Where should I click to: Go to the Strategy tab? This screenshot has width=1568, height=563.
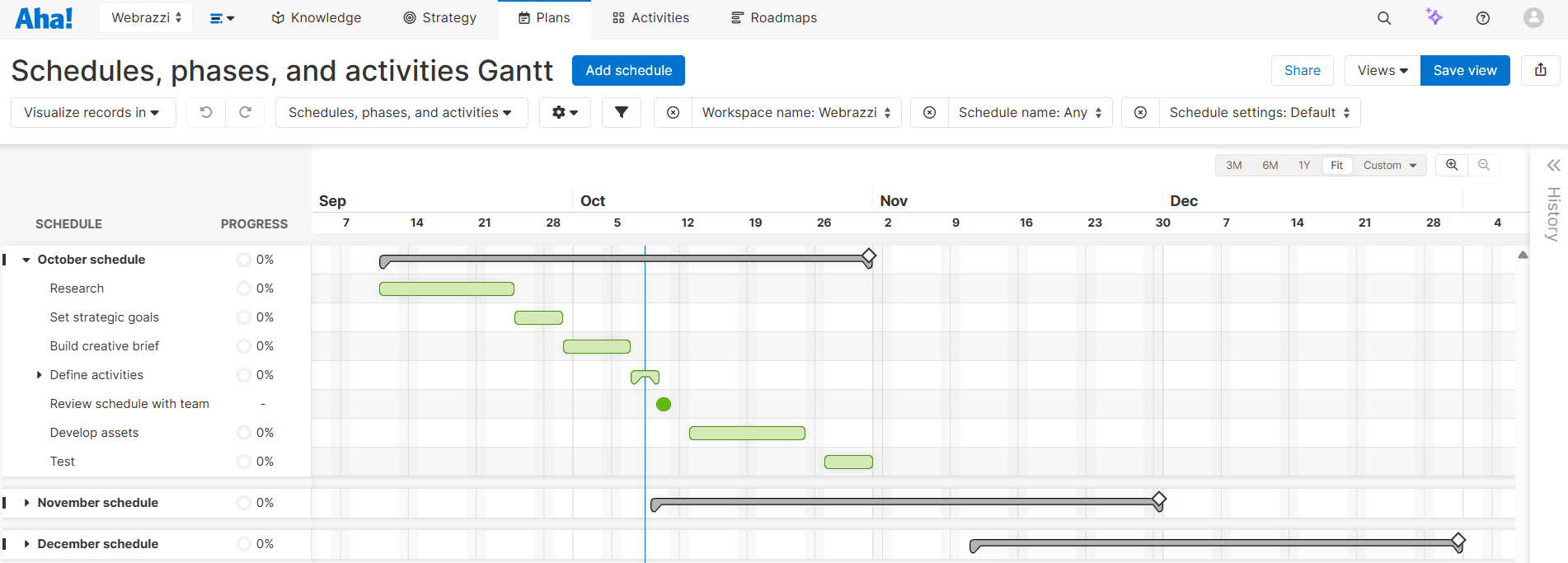(439, 18)
